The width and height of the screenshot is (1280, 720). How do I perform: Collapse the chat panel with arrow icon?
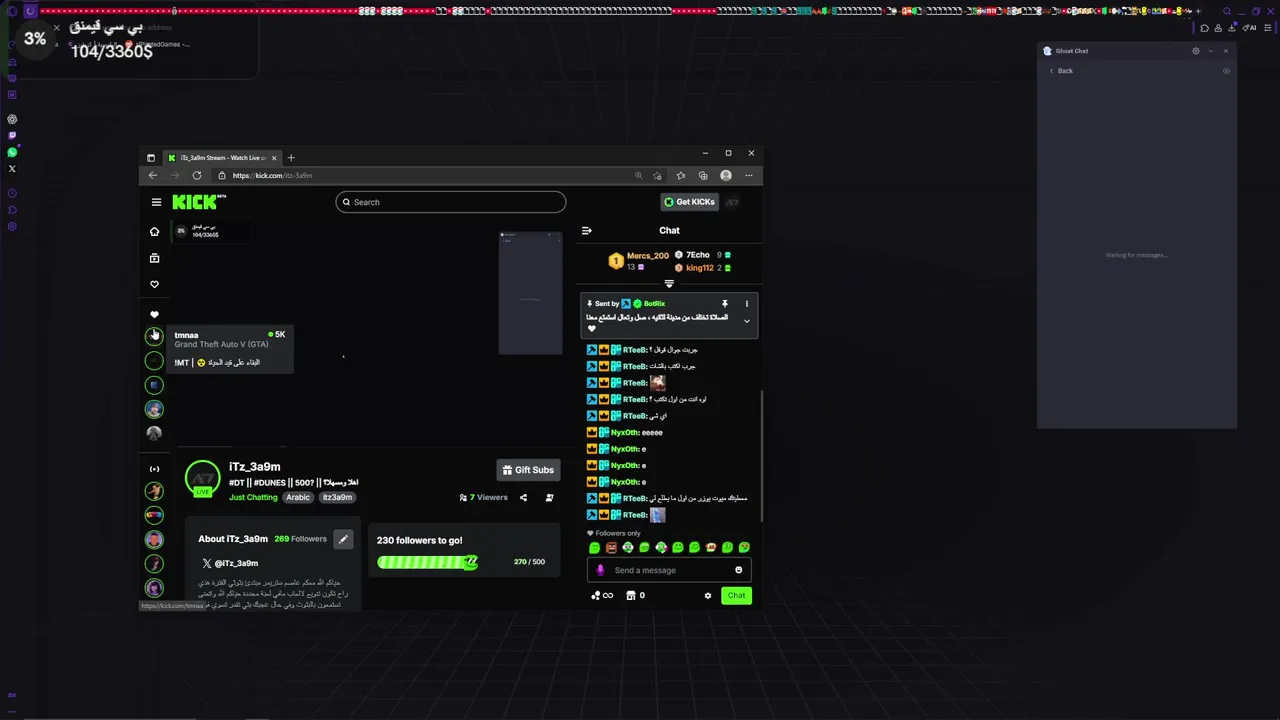click(x=587, y=230)
